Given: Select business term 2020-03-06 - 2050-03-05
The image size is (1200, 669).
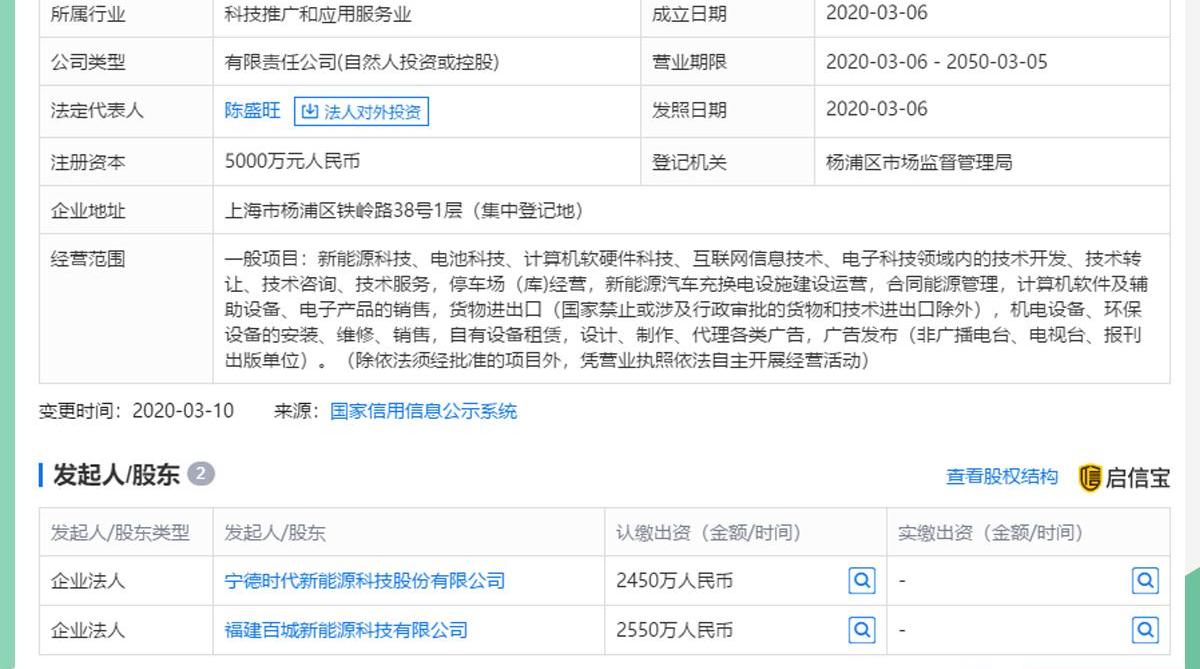Looking at the screenshot, I should tap(937, 62).
